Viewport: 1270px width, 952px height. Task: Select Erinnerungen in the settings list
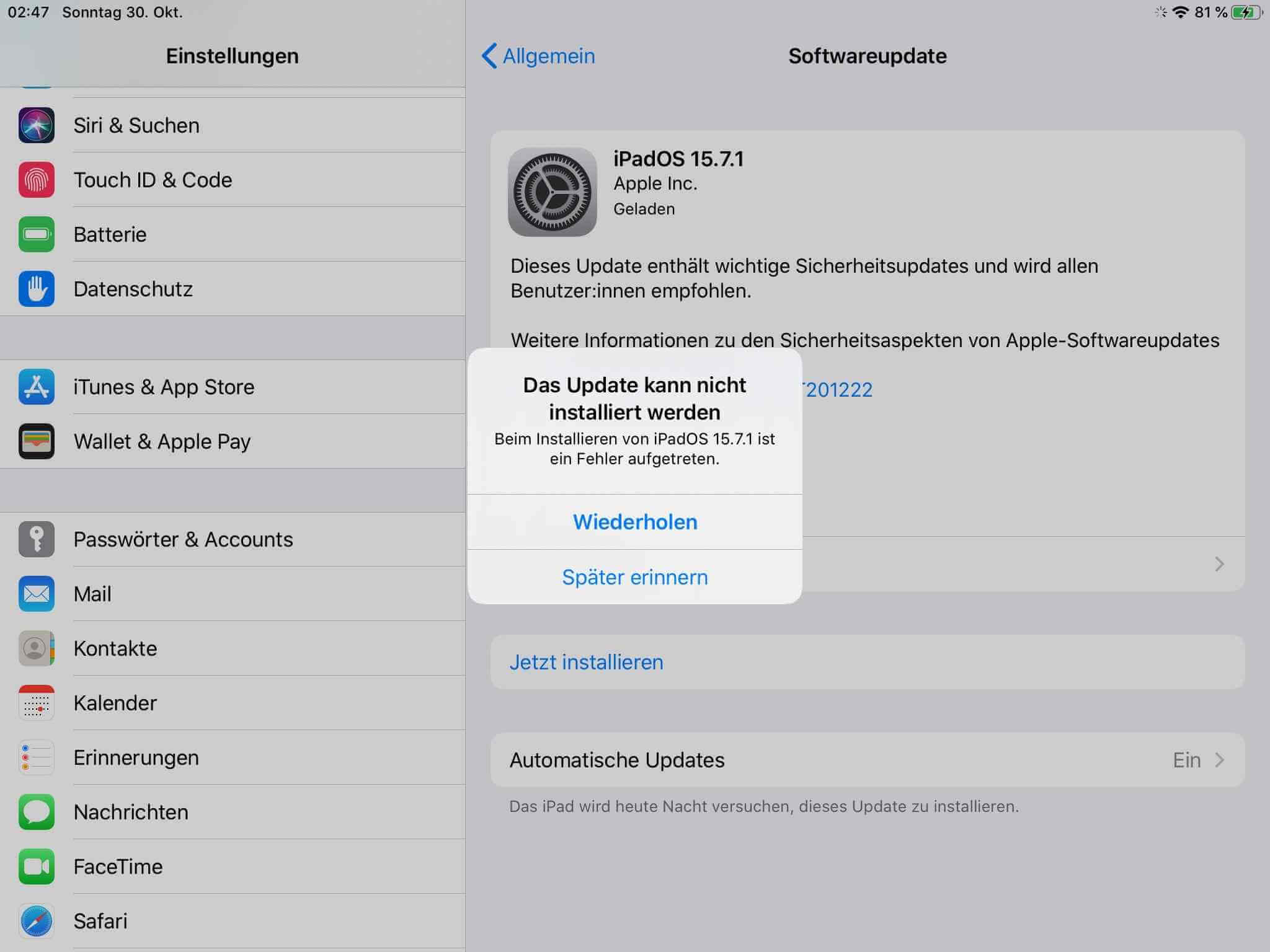pyautogui.click(x=233, y=757)
